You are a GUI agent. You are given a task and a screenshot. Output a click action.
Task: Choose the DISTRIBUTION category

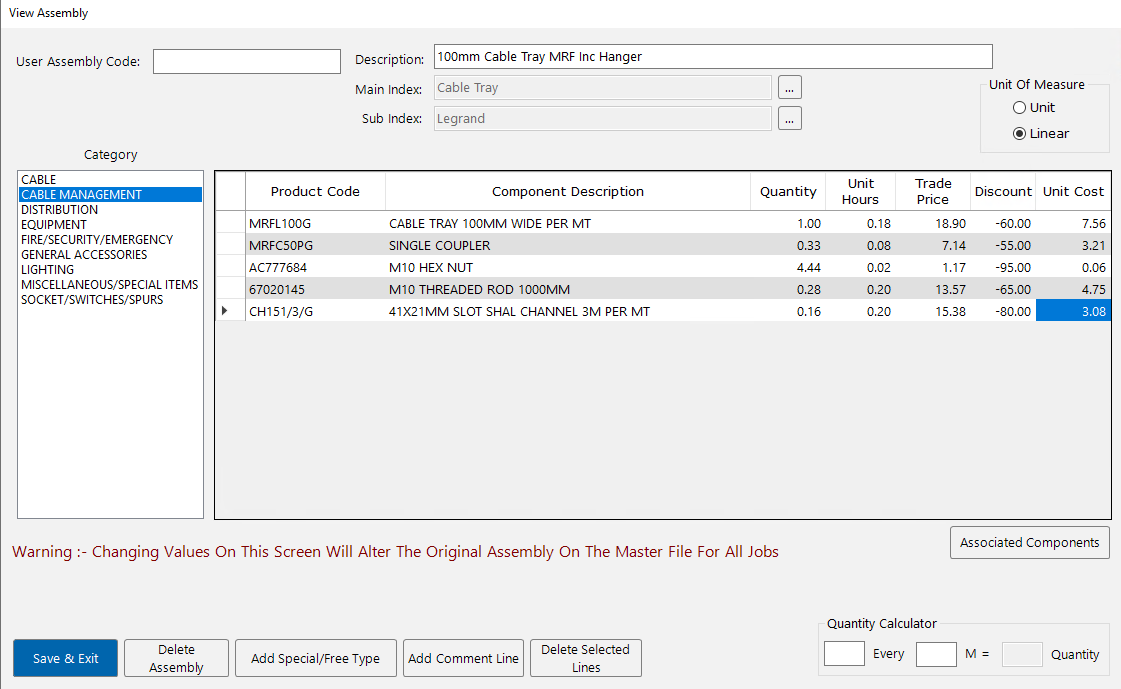click(59, 210)
